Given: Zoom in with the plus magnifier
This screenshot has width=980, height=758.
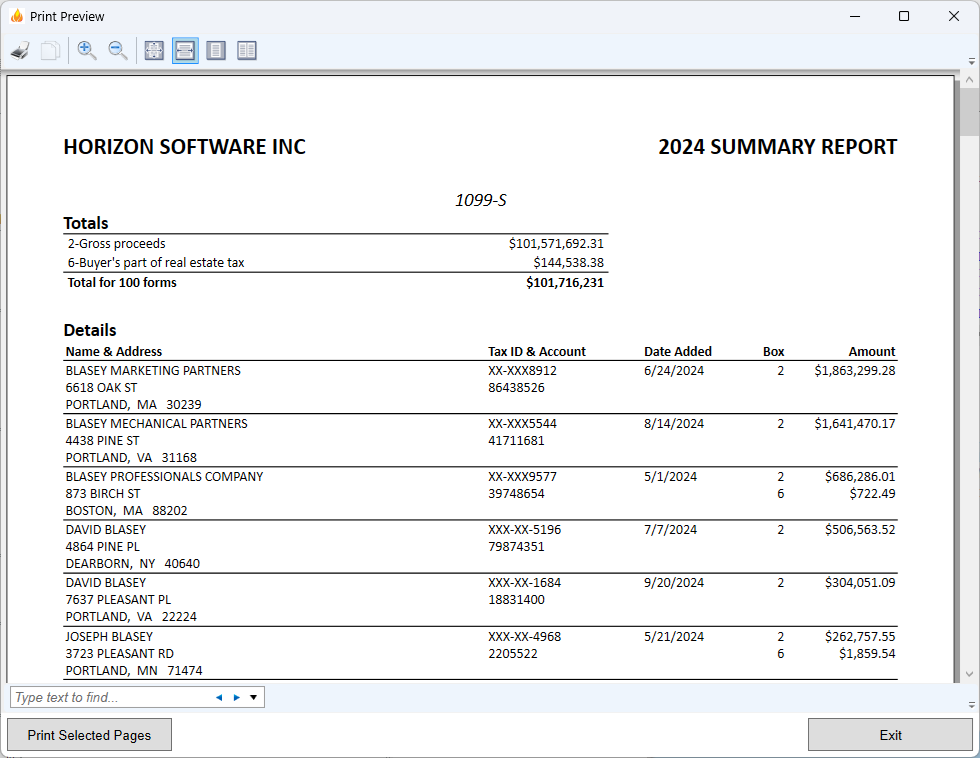Looking at the screenshot, I should 87,51.
